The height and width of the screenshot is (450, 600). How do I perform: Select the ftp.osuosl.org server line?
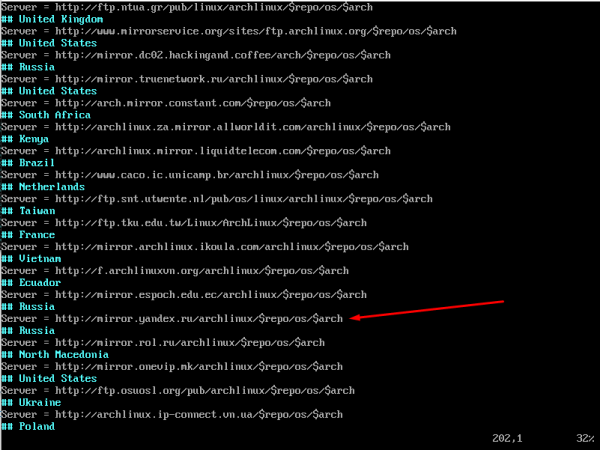178,391
